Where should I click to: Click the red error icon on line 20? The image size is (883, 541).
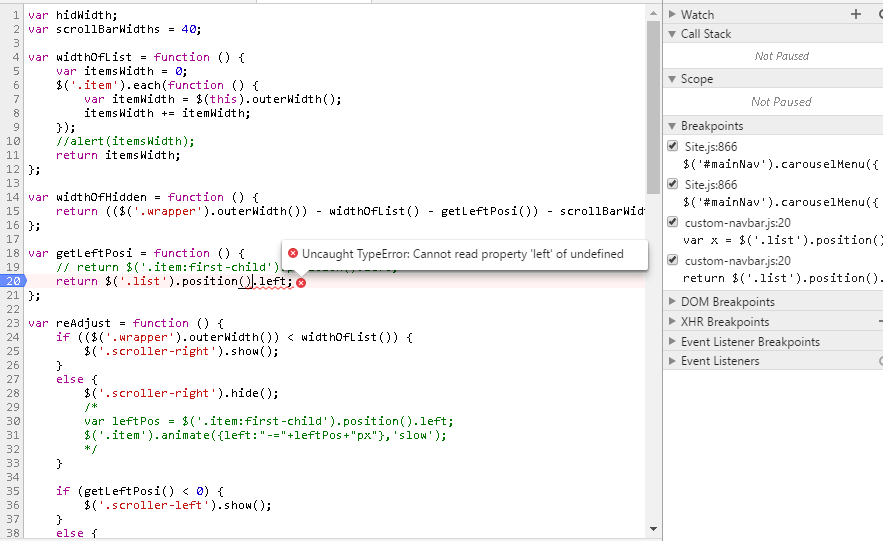[301, 283]
